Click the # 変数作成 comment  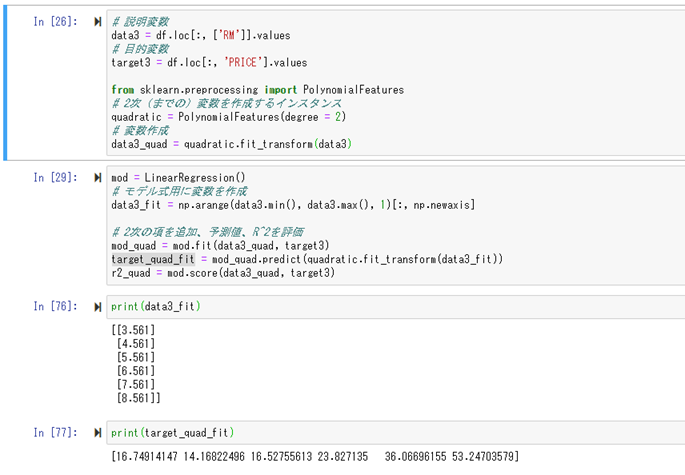140,130
